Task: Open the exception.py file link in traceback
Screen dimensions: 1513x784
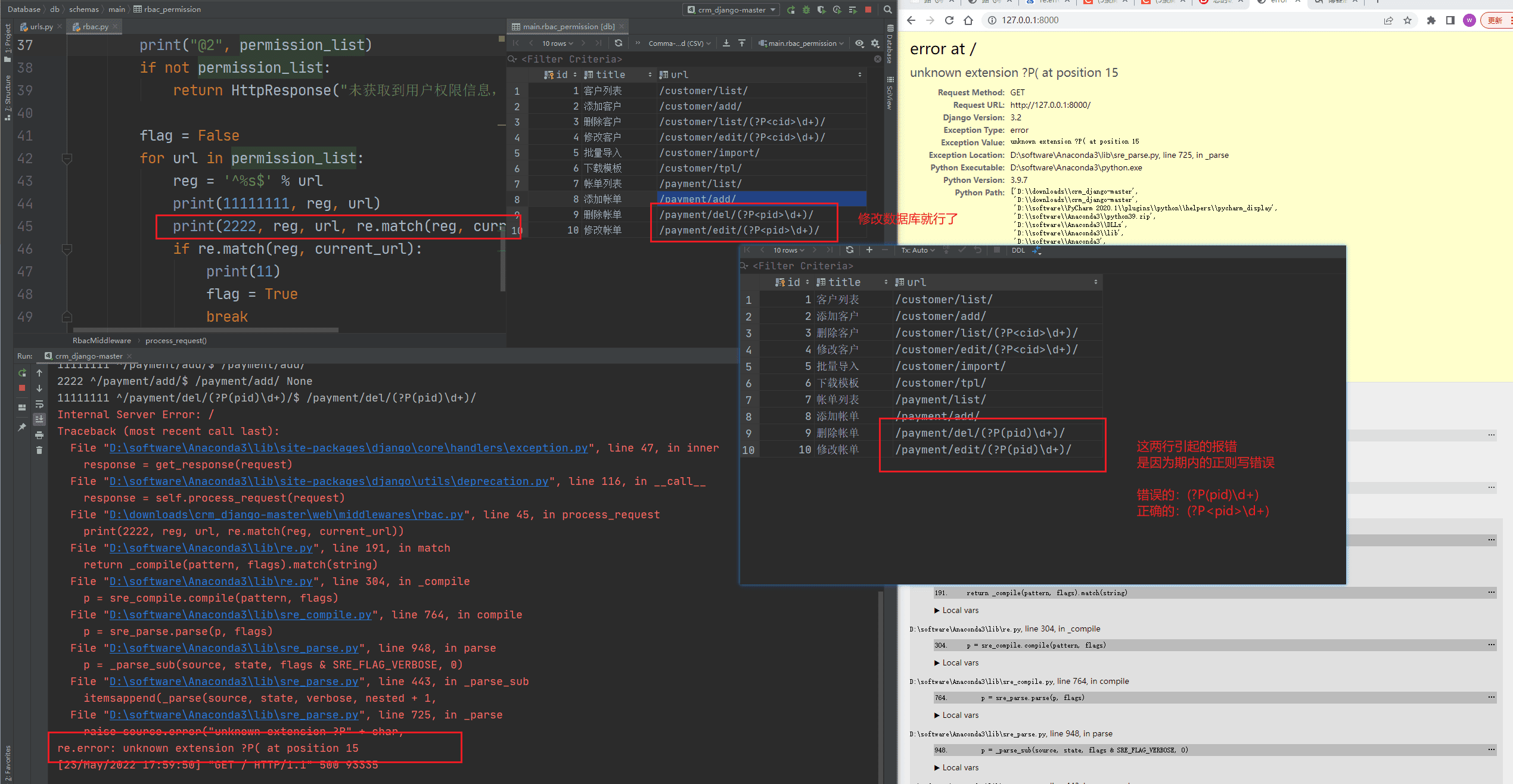Action: click(x=348, y=447)
